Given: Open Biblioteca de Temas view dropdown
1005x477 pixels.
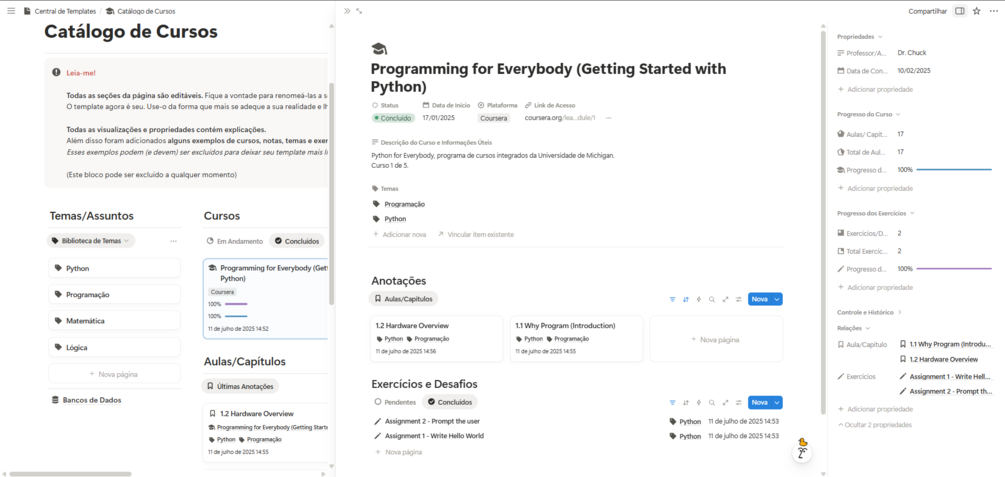Looking at the screenshot, I should pyautogui.click(x=91, y=241).
